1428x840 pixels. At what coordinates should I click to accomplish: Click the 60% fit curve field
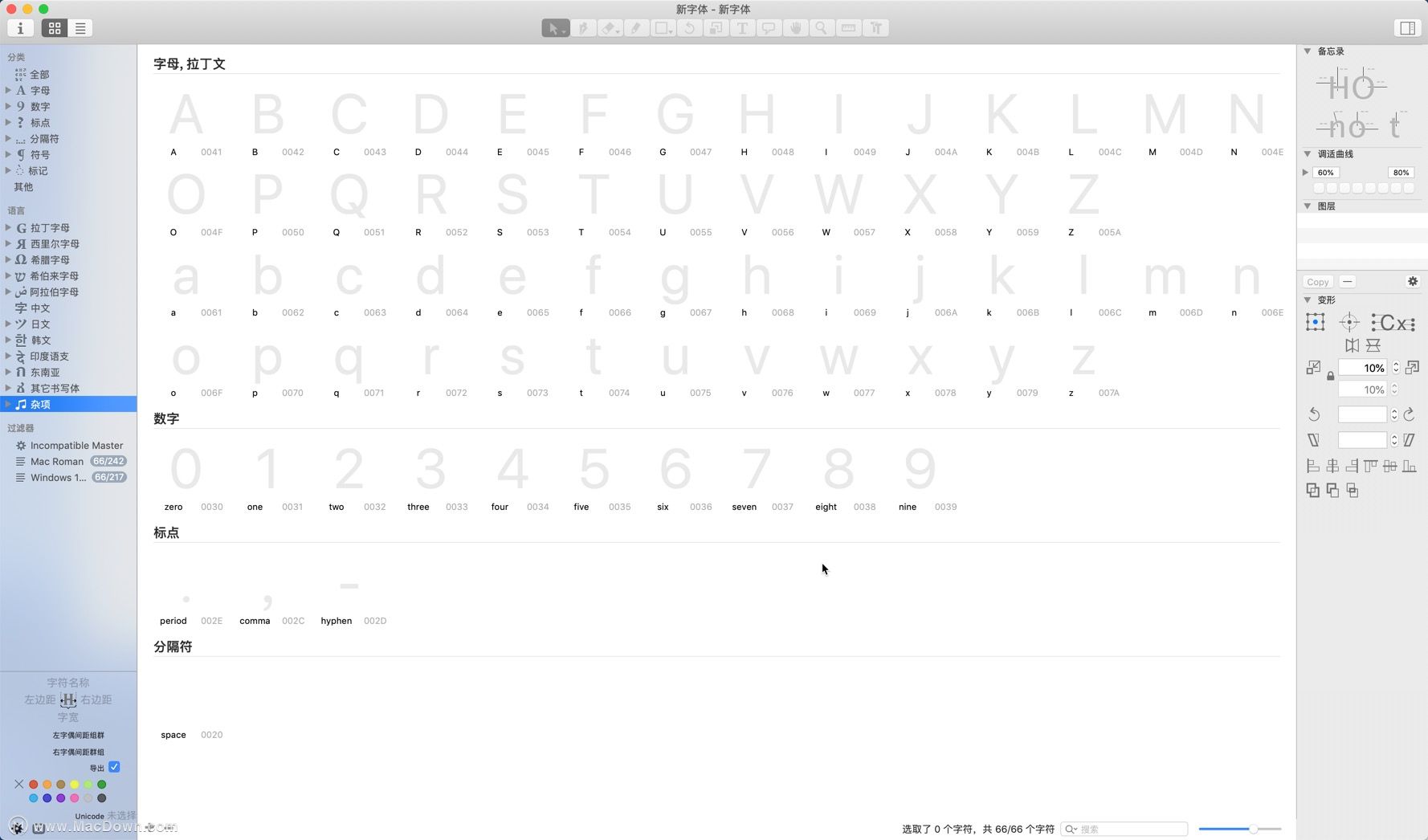[x=1325, y=173]
